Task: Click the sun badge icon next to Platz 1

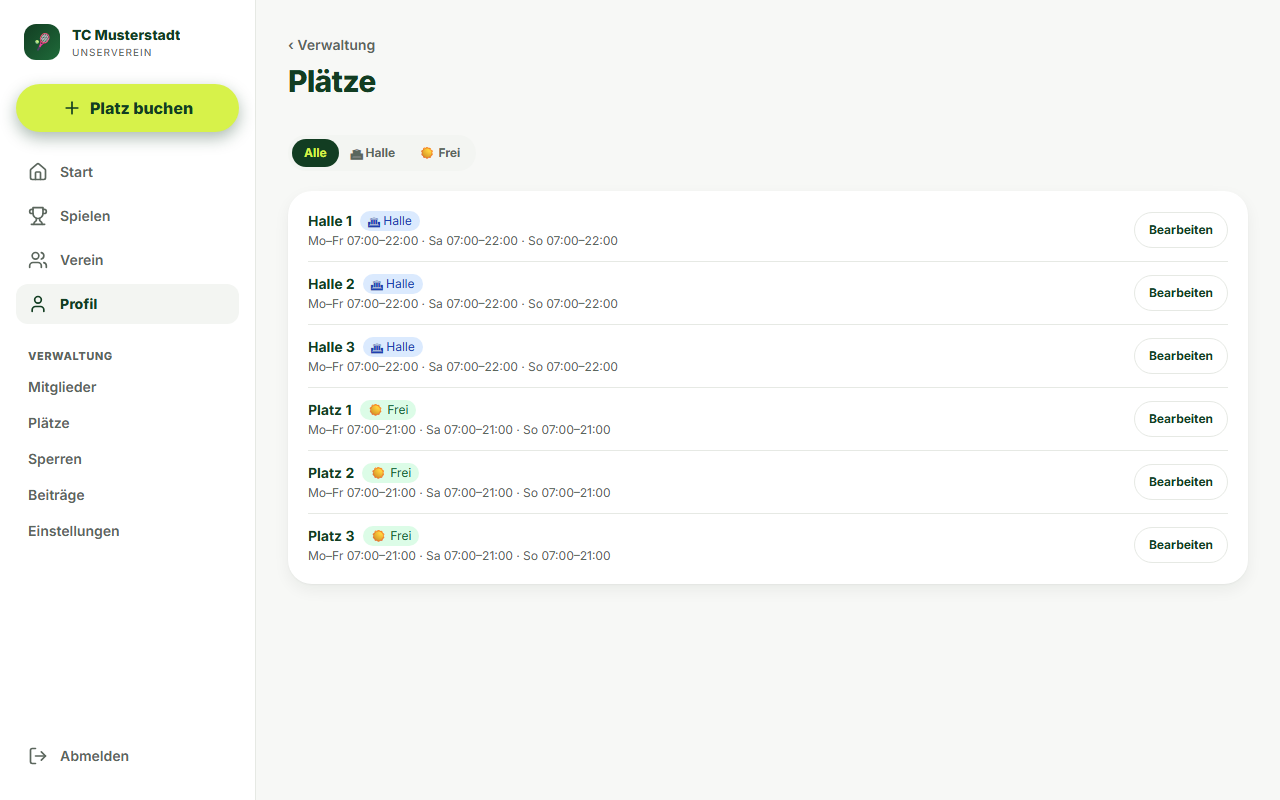Action: click(375, 410)
